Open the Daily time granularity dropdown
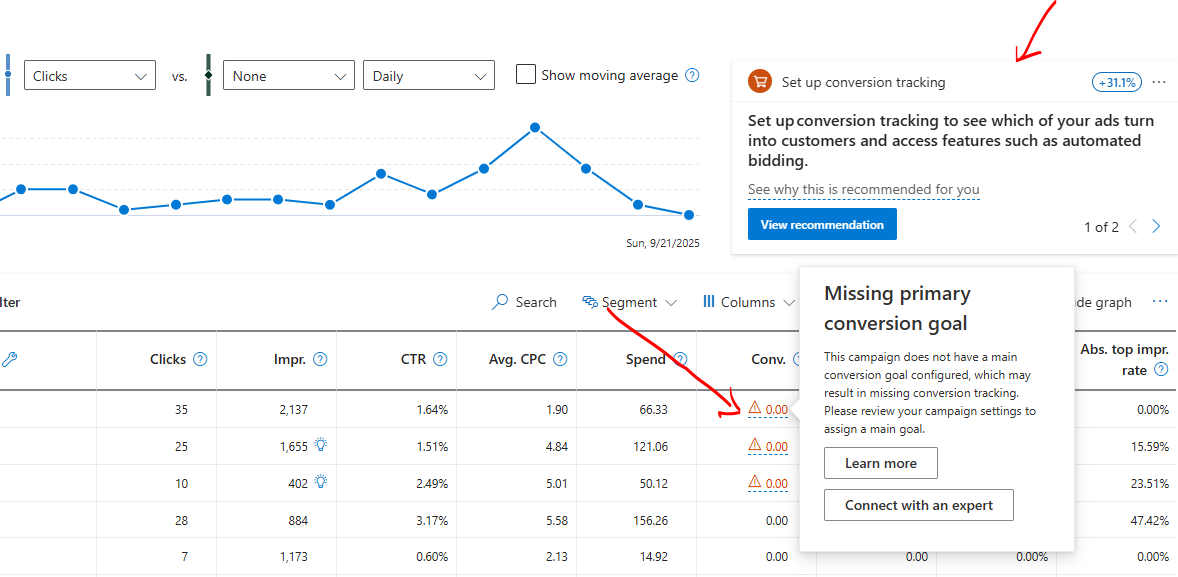Screen dimensions: 1178x577 [428, 75]
